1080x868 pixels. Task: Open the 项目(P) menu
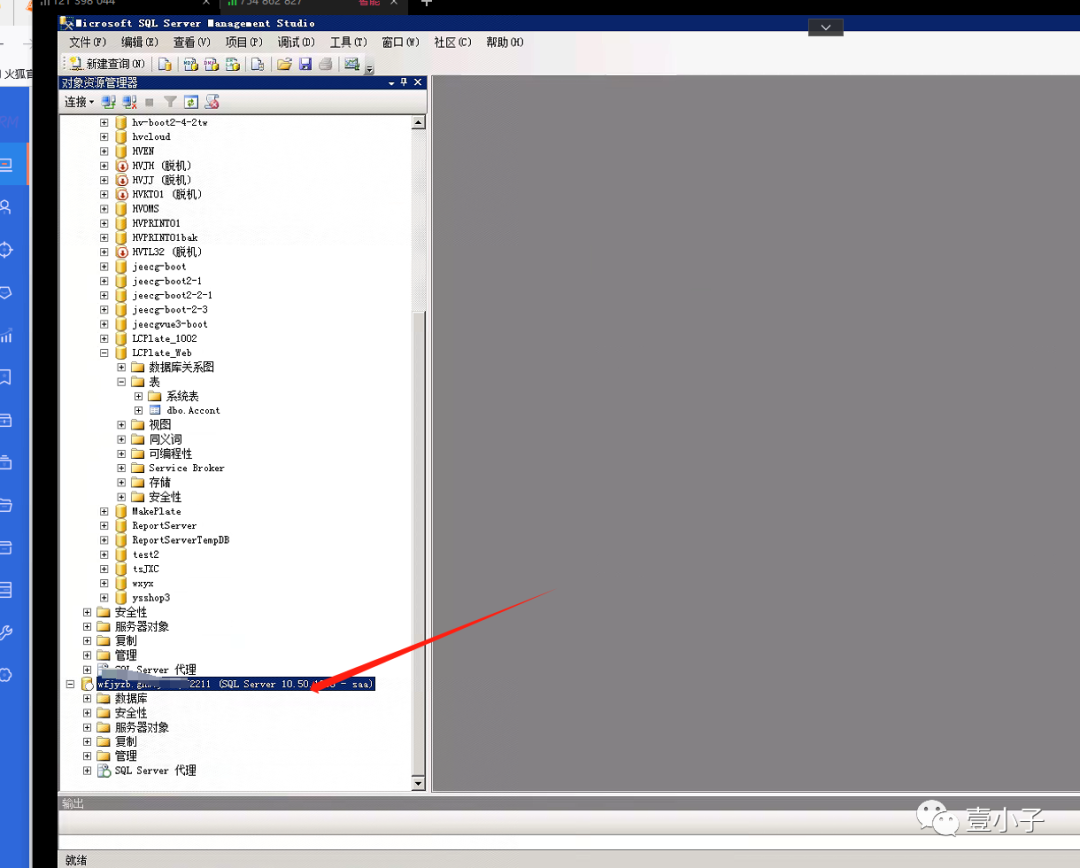(244, 42)
